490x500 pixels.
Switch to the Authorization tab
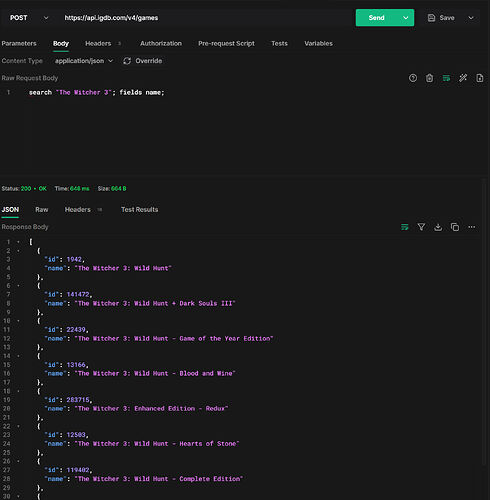coord(161,43)
